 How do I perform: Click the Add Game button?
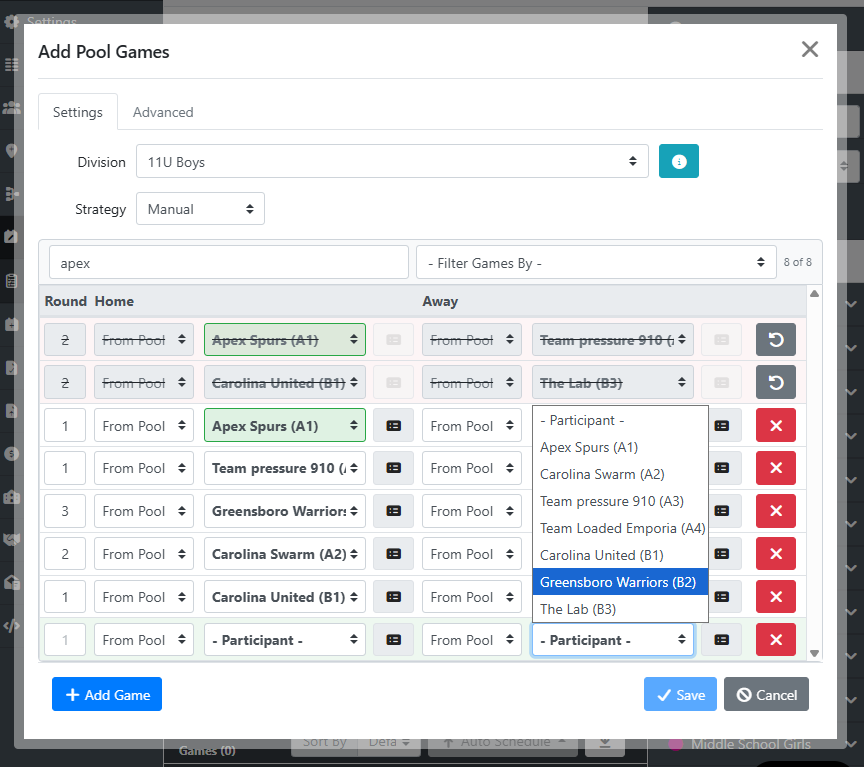pos(107,694)
